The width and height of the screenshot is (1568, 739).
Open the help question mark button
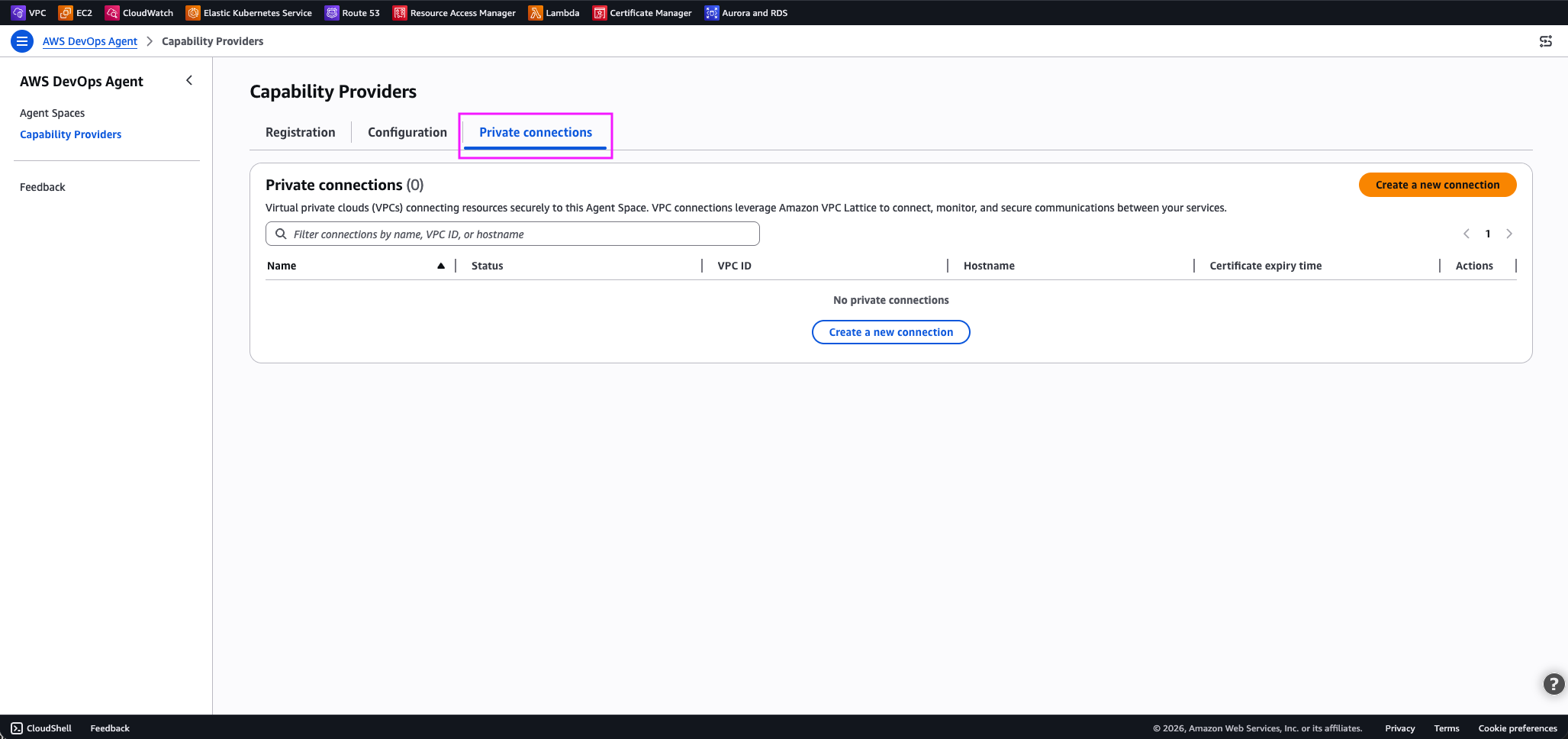click(x=1554, y=684)
